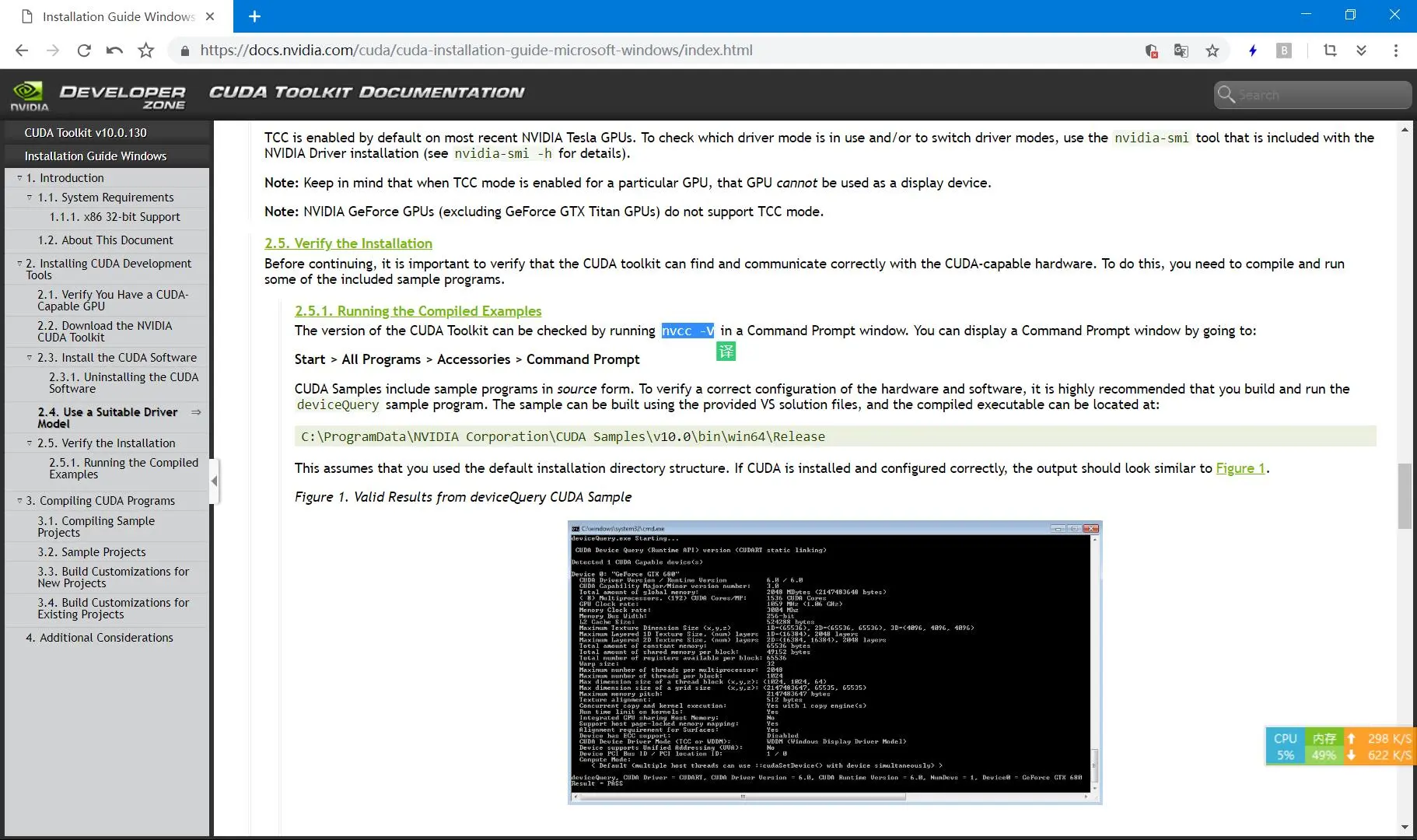
Task: Click the NVIDIA logo
Action: click(x=30, y=96)
